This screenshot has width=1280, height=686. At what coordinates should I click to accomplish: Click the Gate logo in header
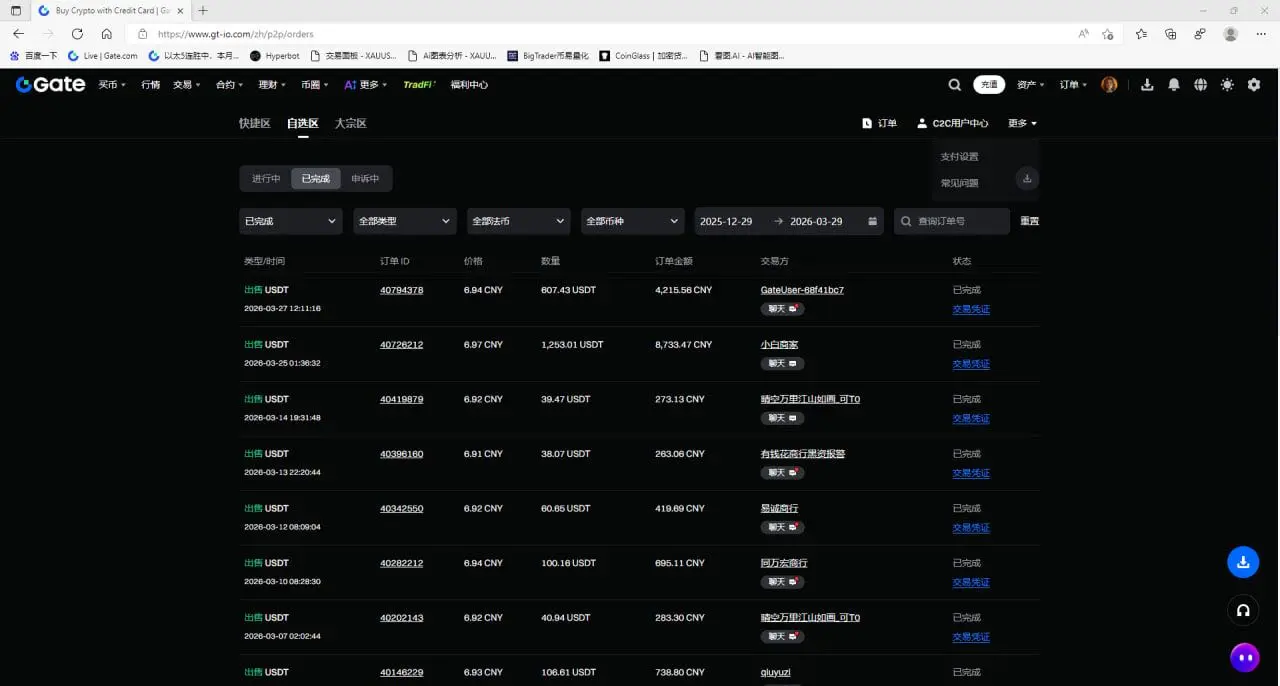point(50,85)
